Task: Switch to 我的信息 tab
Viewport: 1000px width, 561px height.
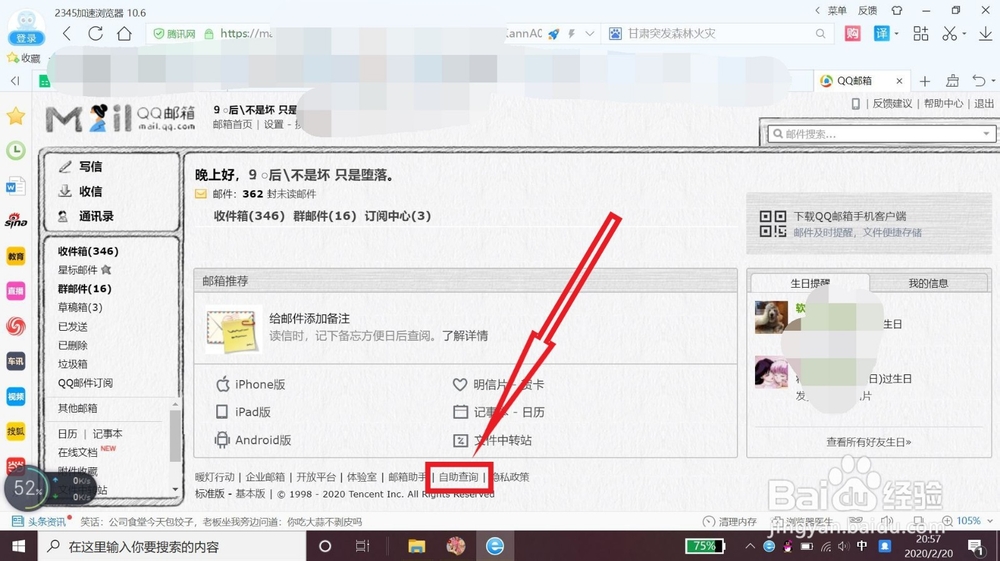Action: coord(928,283)
